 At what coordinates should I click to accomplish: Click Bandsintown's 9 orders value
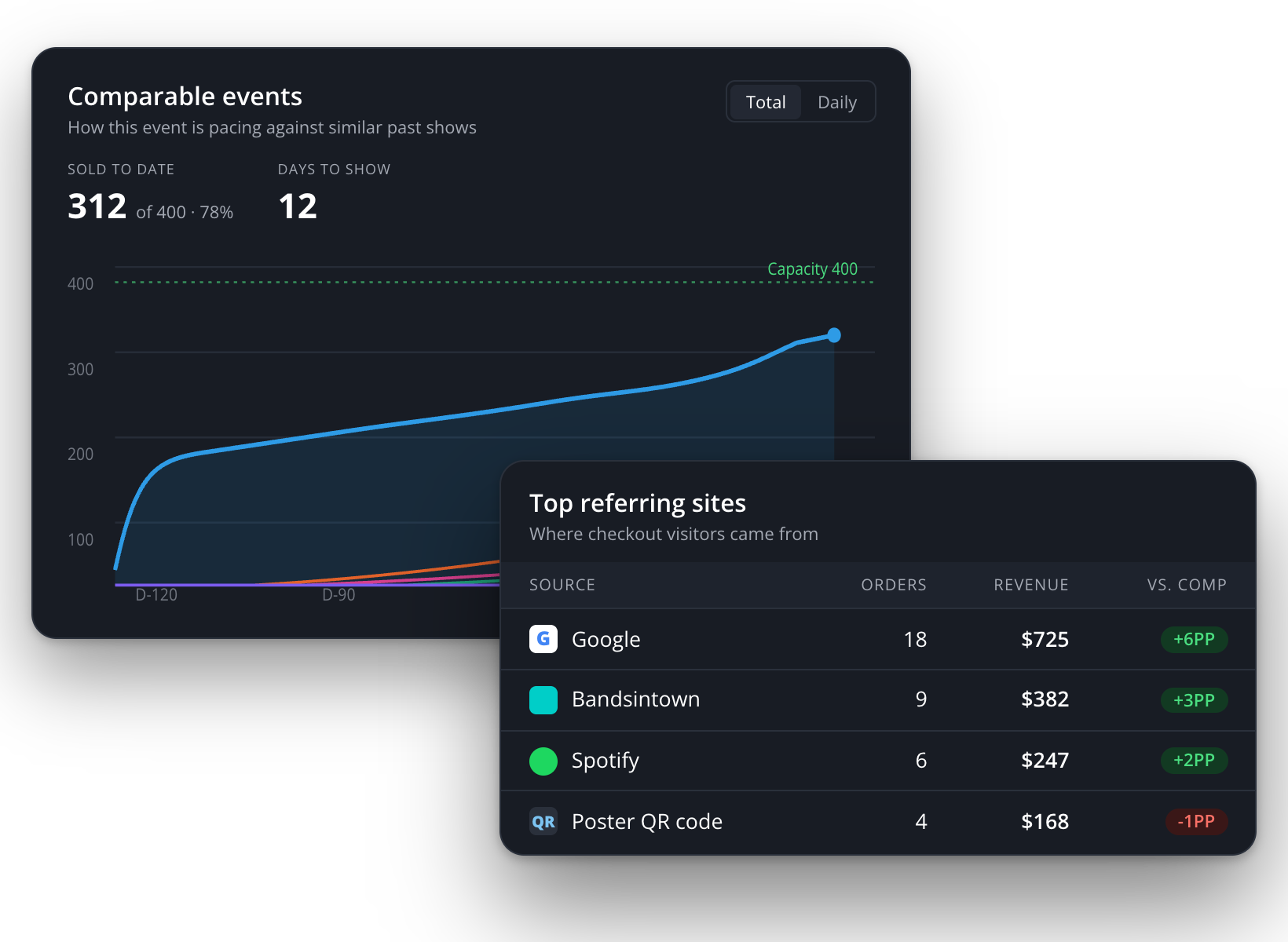(921, 699)
